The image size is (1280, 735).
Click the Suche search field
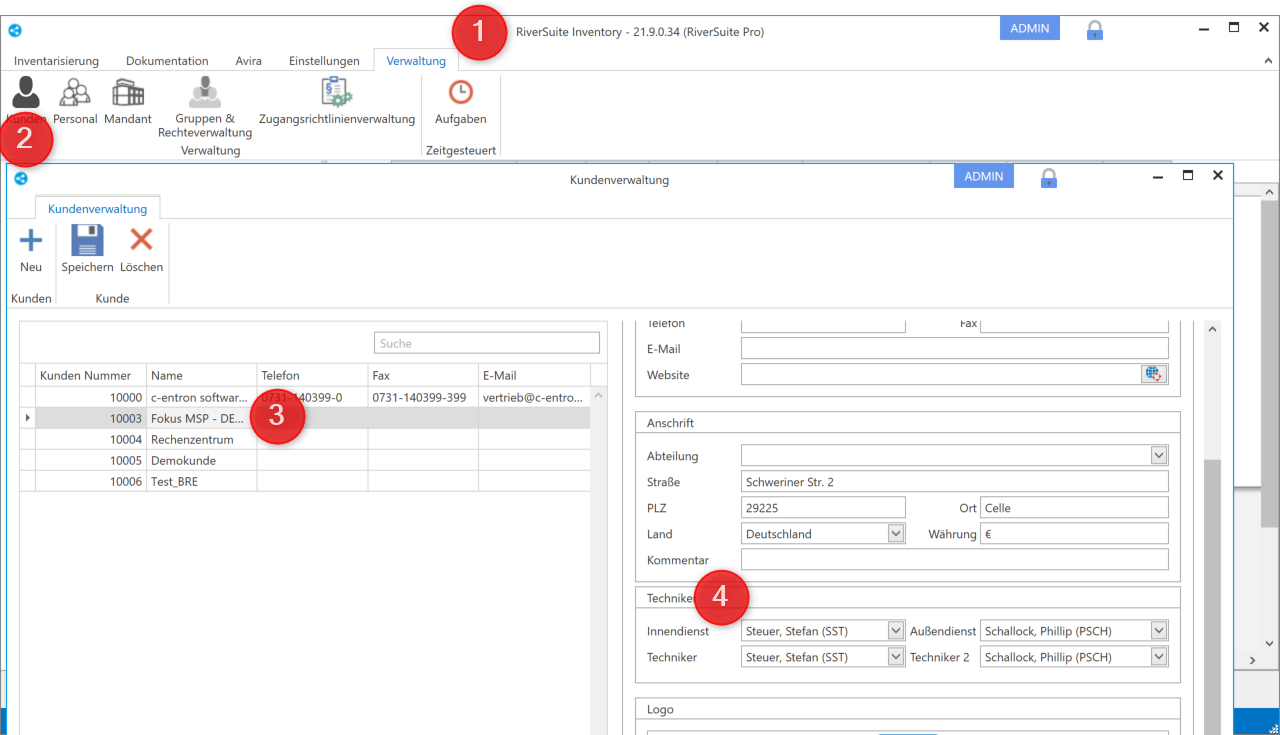pos(487,343)
